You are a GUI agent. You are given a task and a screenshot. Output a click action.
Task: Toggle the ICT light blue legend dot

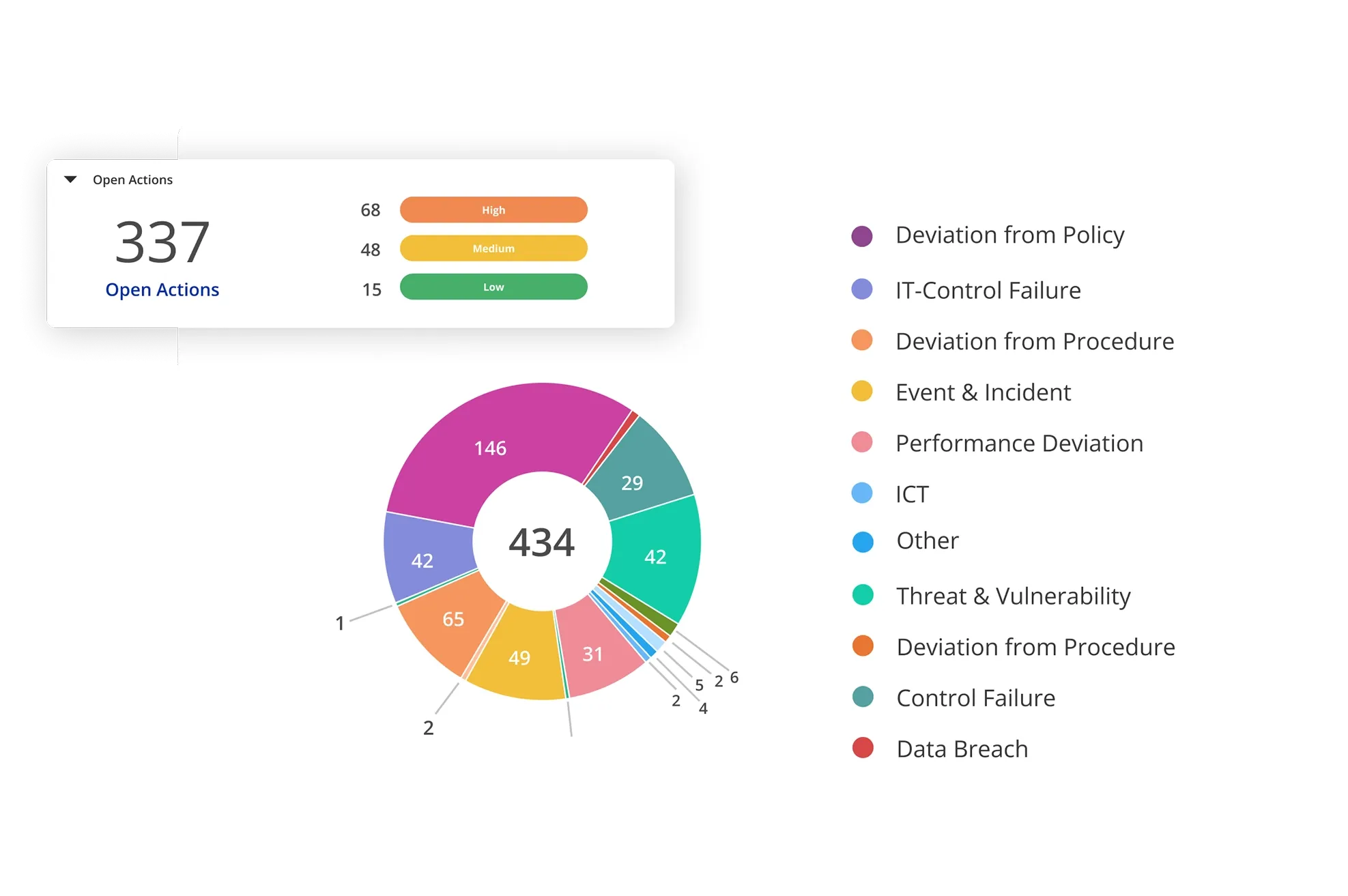[862, 493]
